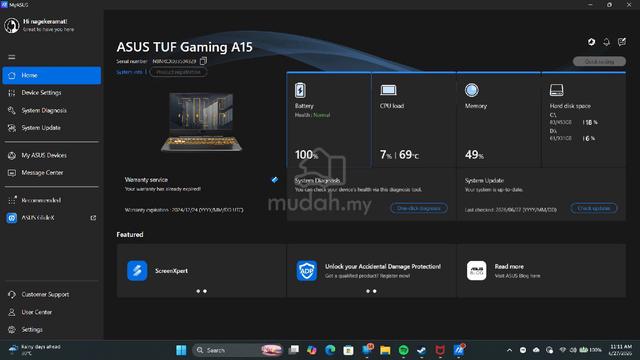The image size is (640, 360).
Task: Click the Product registration button
Action: pyautogui.click(x=178, y=72)
